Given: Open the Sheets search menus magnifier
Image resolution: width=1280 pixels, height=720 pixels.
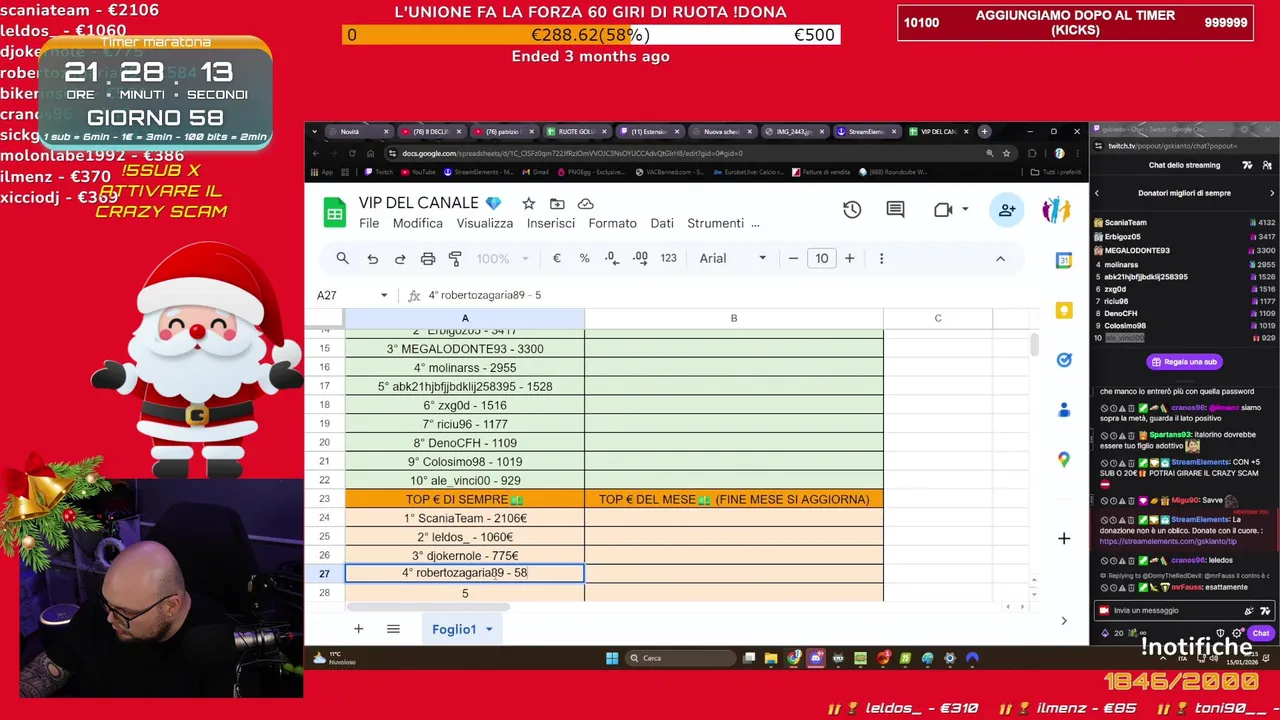Looking at the screenshot, I should (x=342, y=258).
